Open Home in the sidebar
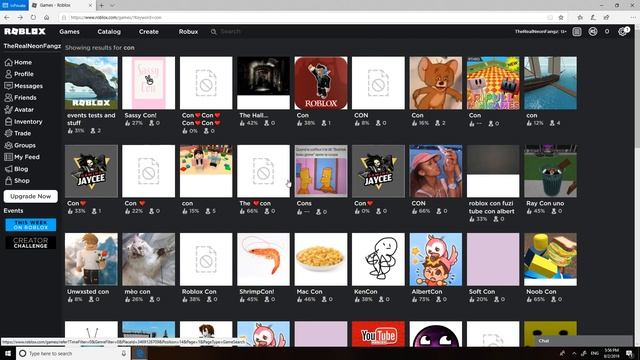Viewport: 640px width, 360px height. click(18, 62)
